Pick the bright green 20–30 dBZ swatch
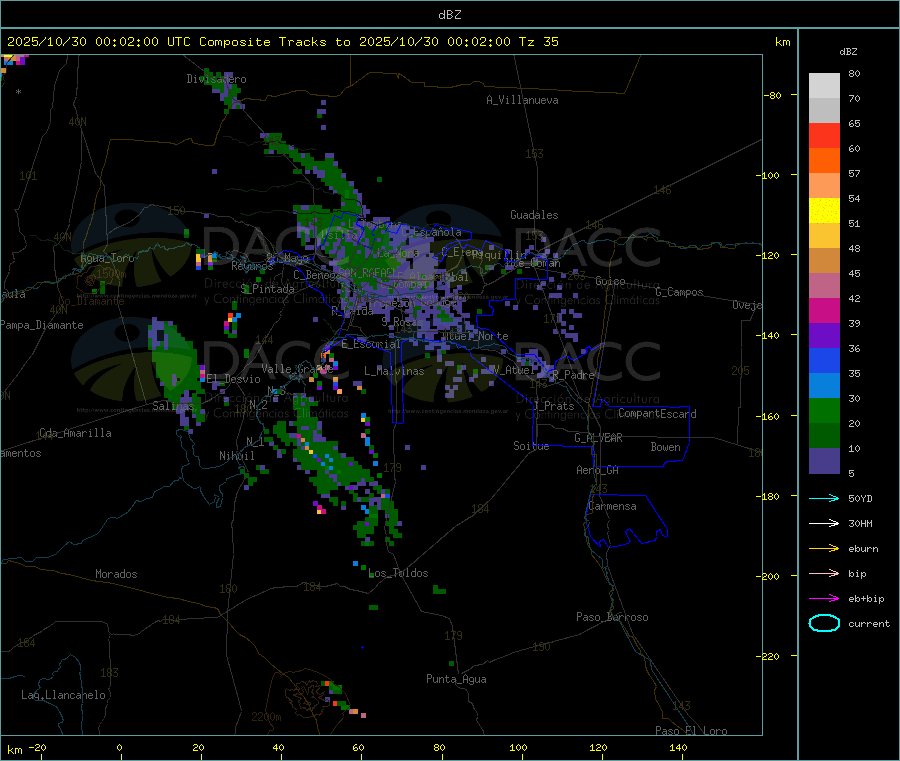The height and width of the screenshot is (761, 900). click(x=824, y=411)
